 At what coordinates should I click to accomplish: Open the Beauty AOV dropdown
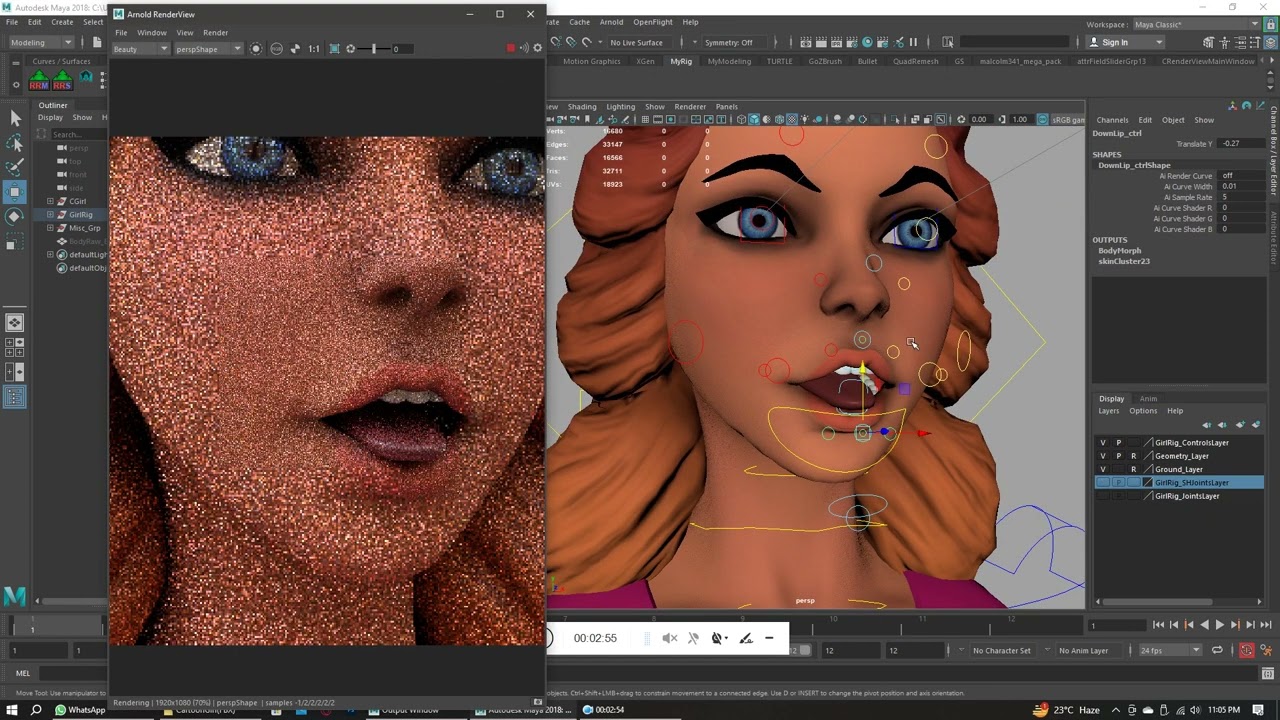tap(140, 48)
